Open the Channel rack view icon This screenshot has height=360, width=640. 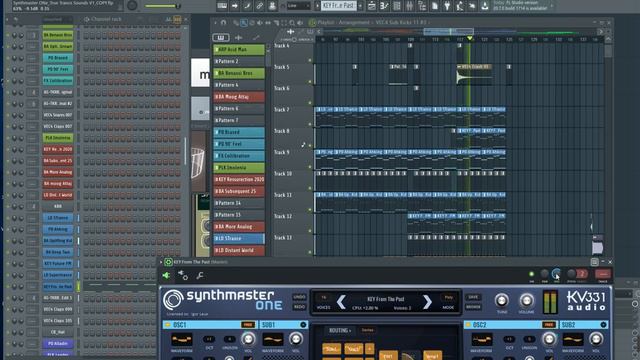(397, 6)
